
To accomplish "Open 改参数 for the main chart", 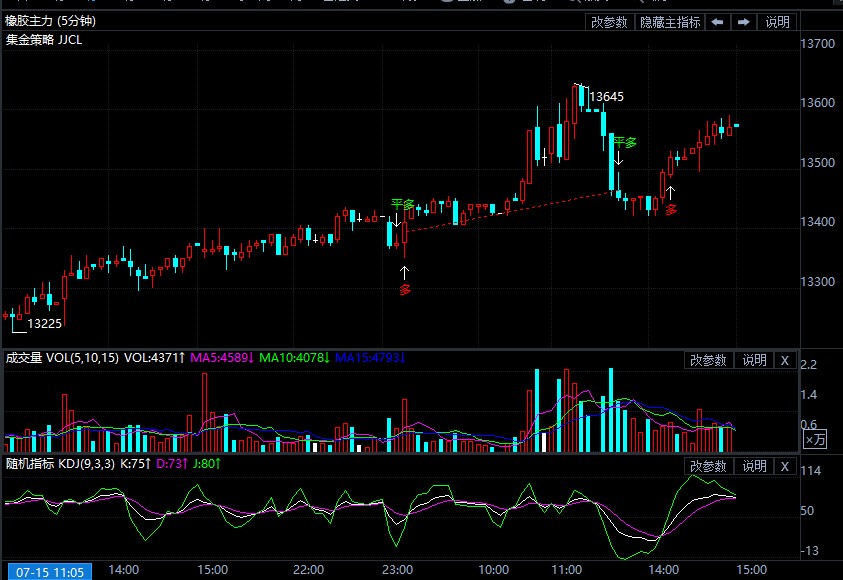I will coord(609,22).
